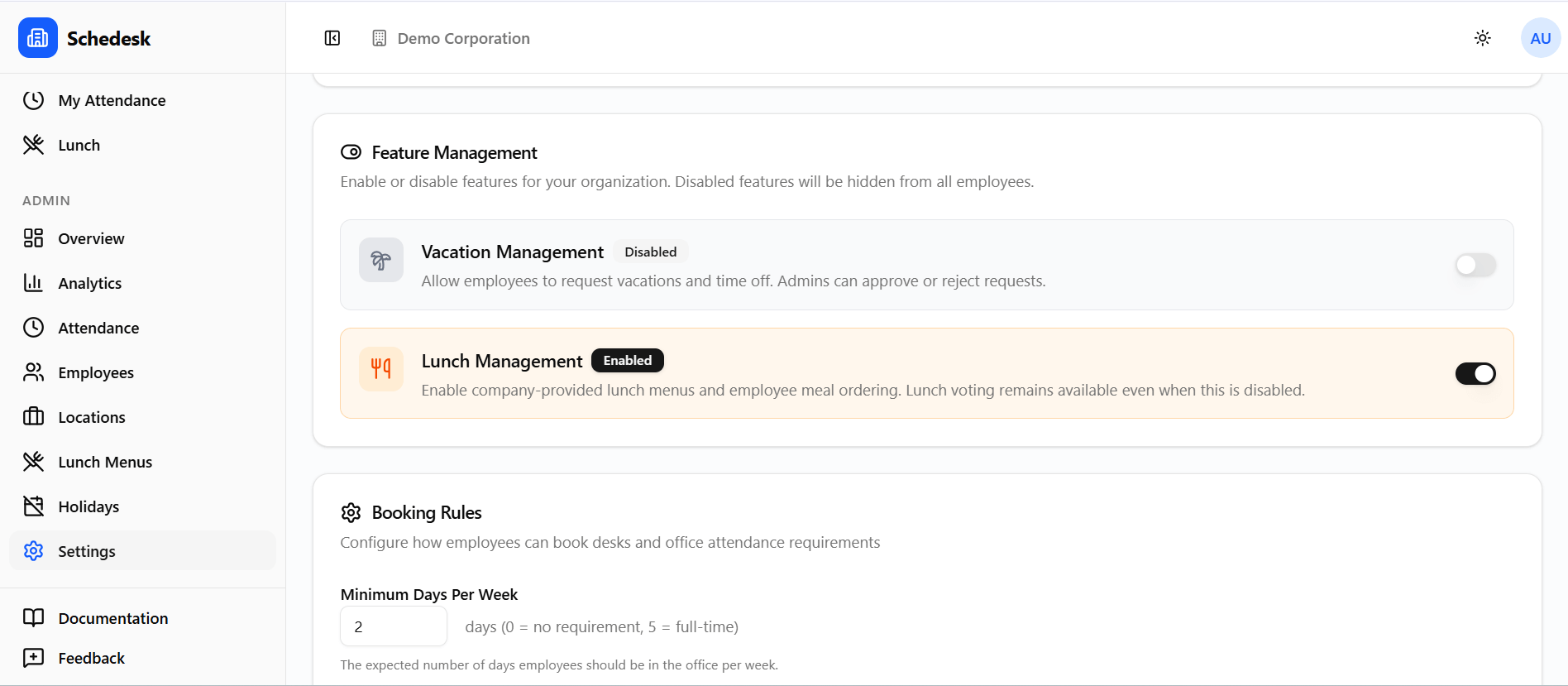Click the Schedesk logo icon
1568x686 pixels.
[x=38, y=38]
